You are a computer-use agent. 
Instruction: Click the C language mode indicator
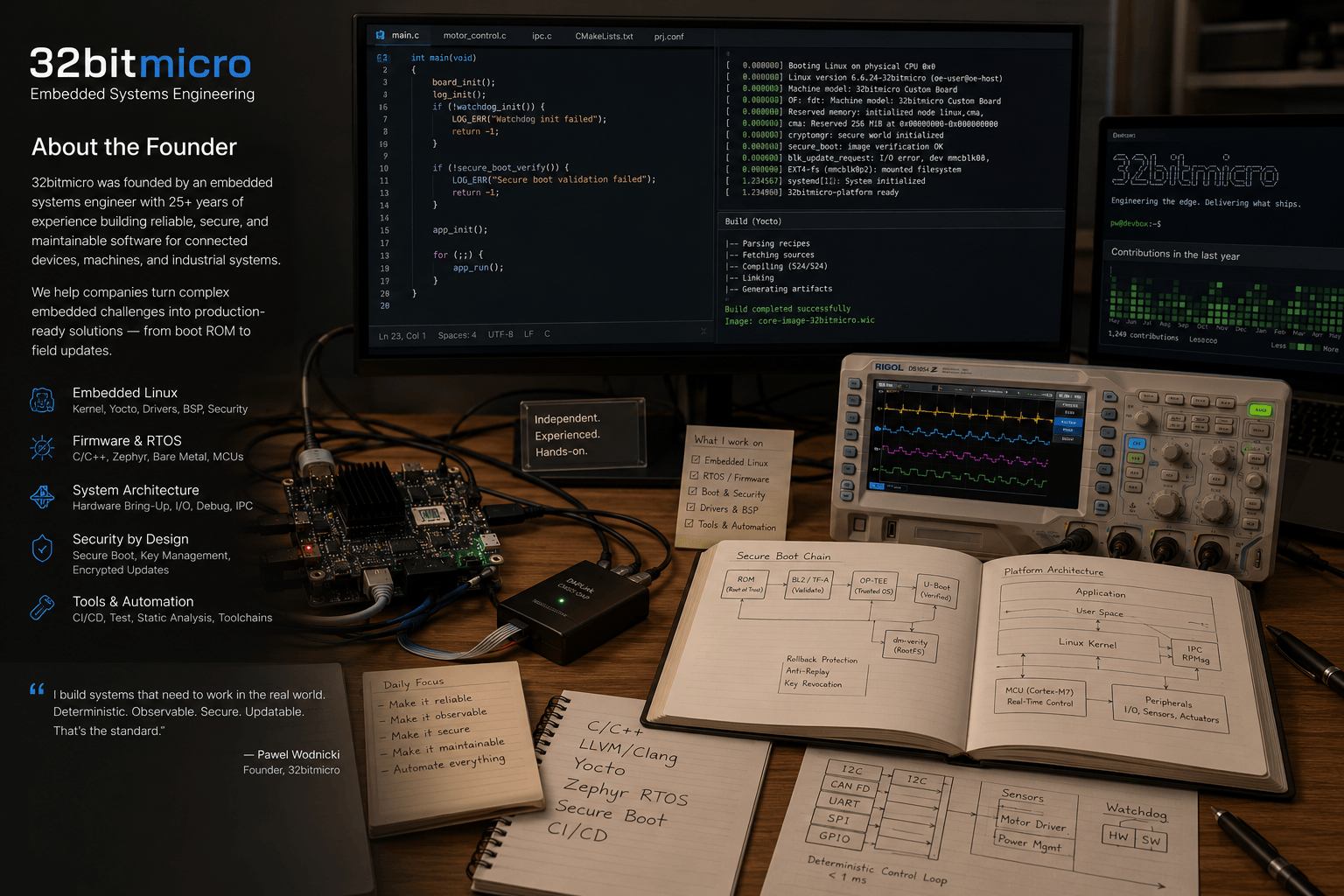[547, 333]
